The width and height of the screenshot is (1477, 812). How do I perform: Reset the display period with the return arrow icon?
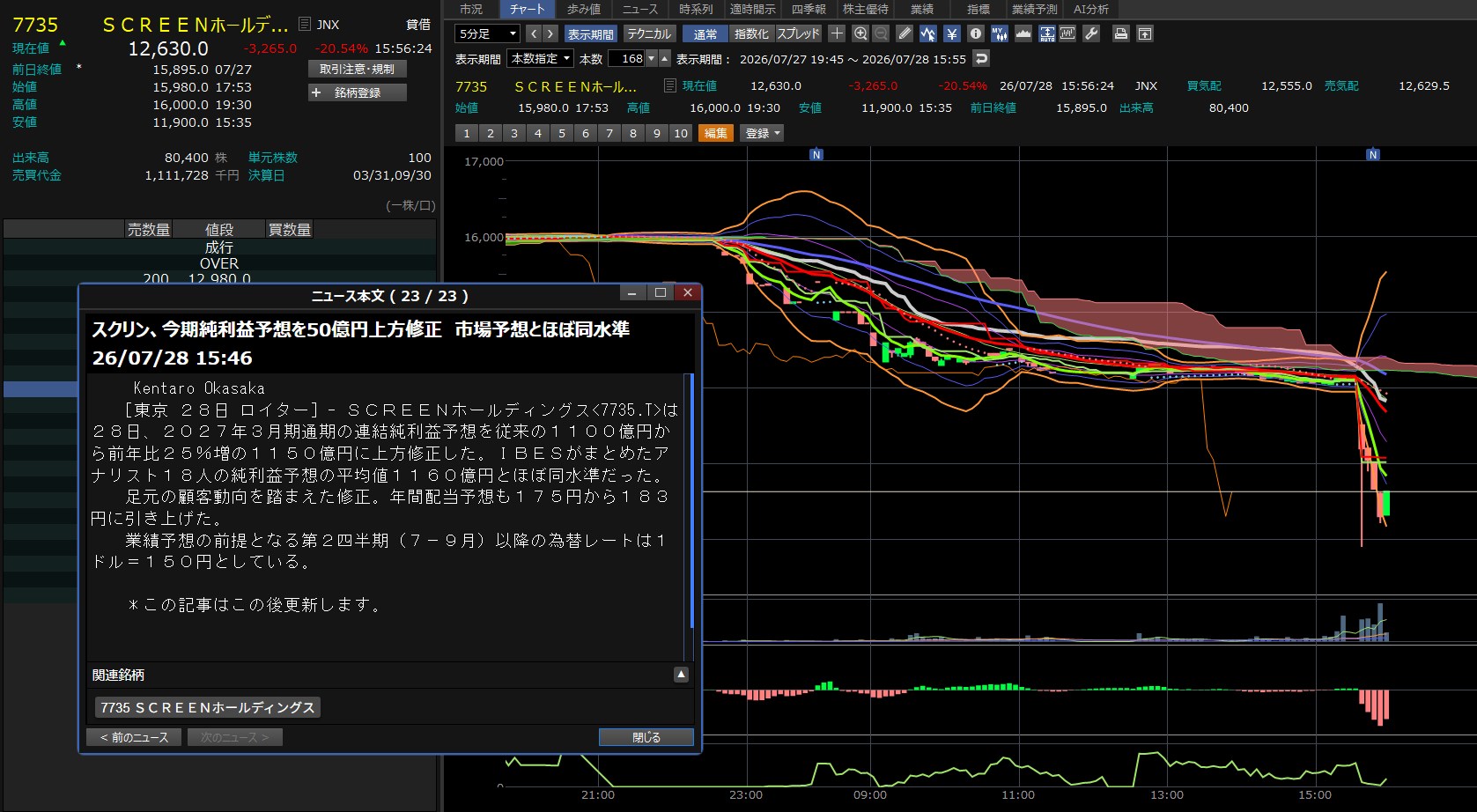(981, 59)
